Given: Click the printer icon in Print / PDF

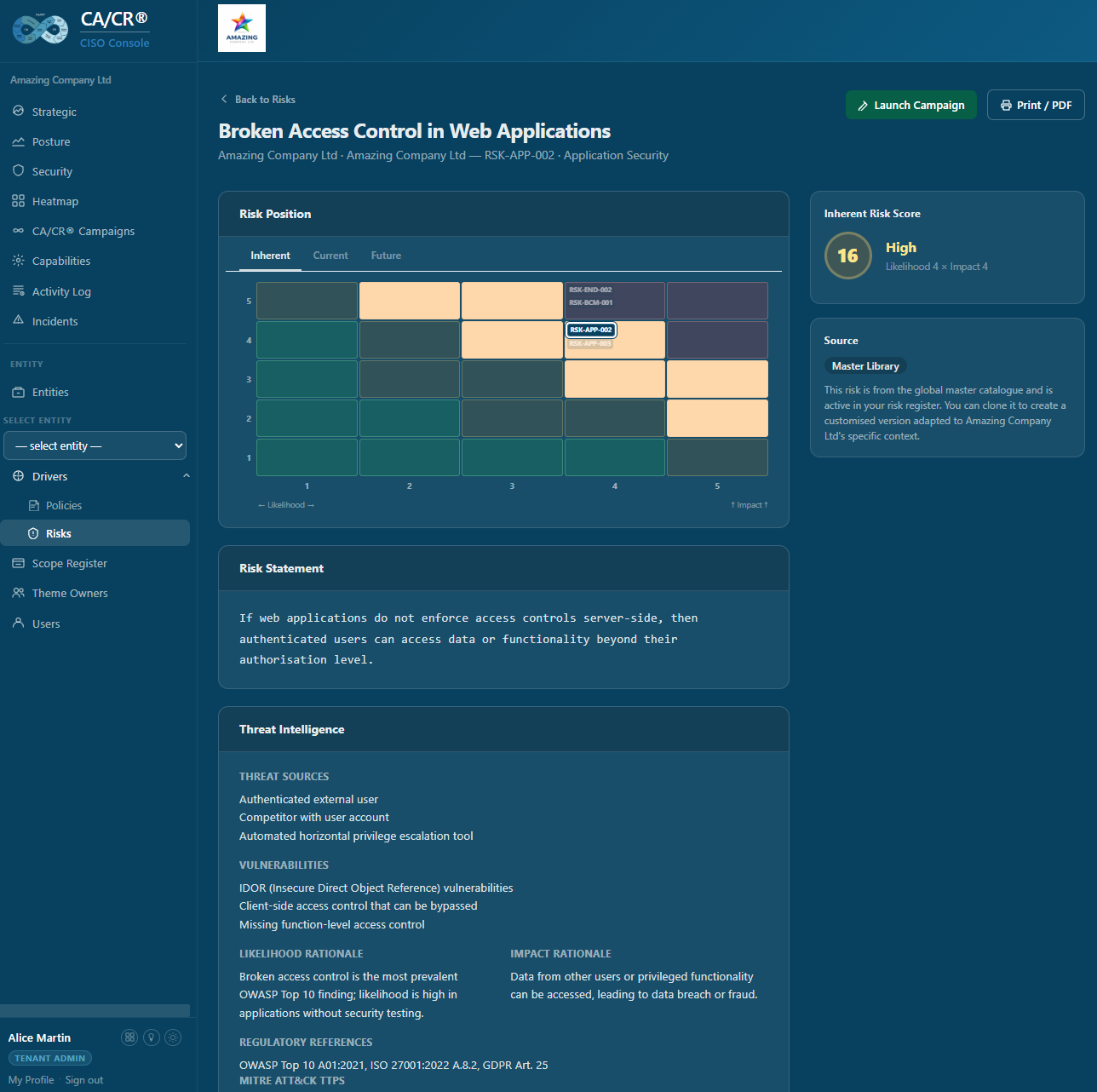Looking at the screenshot, I should [1006, 105].
